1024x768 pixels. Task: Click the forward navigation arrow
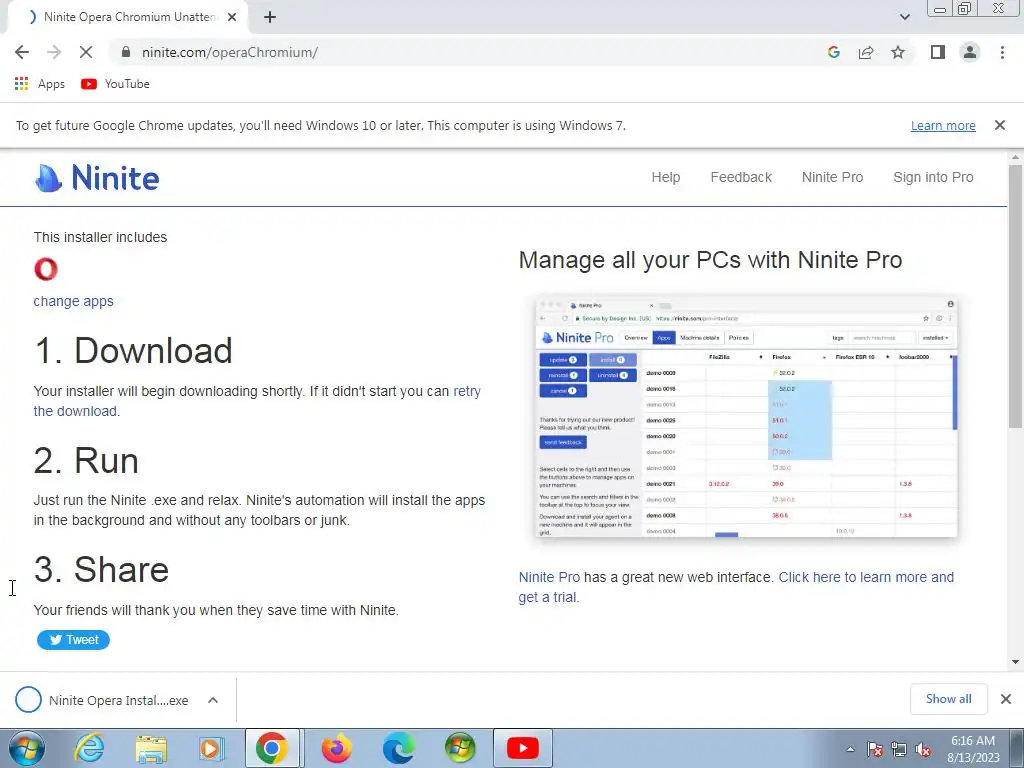pos(54,52)
